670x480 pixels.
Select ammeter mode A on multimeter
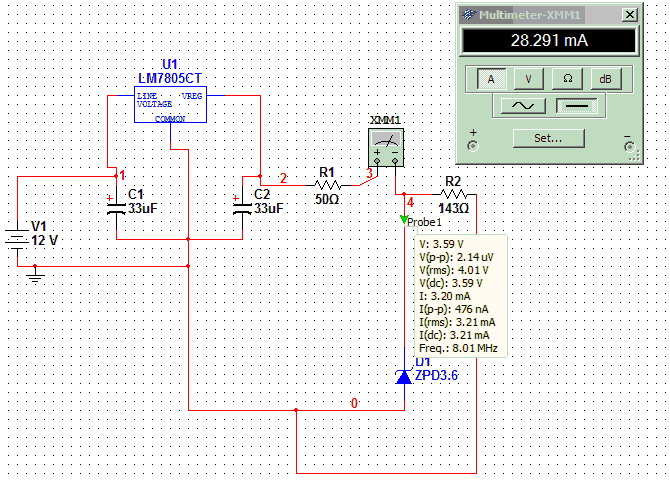pyautogui.click(x=491, y=79)
